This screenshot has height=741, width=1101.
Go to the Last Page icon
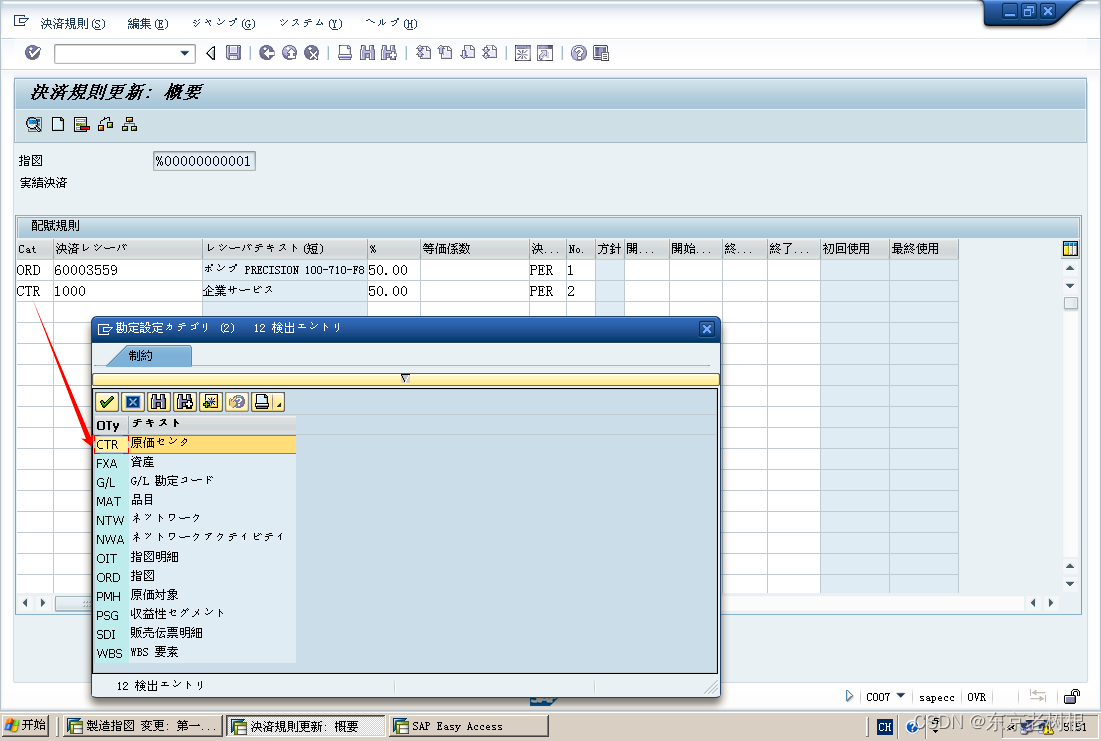[x=490, y=53]
